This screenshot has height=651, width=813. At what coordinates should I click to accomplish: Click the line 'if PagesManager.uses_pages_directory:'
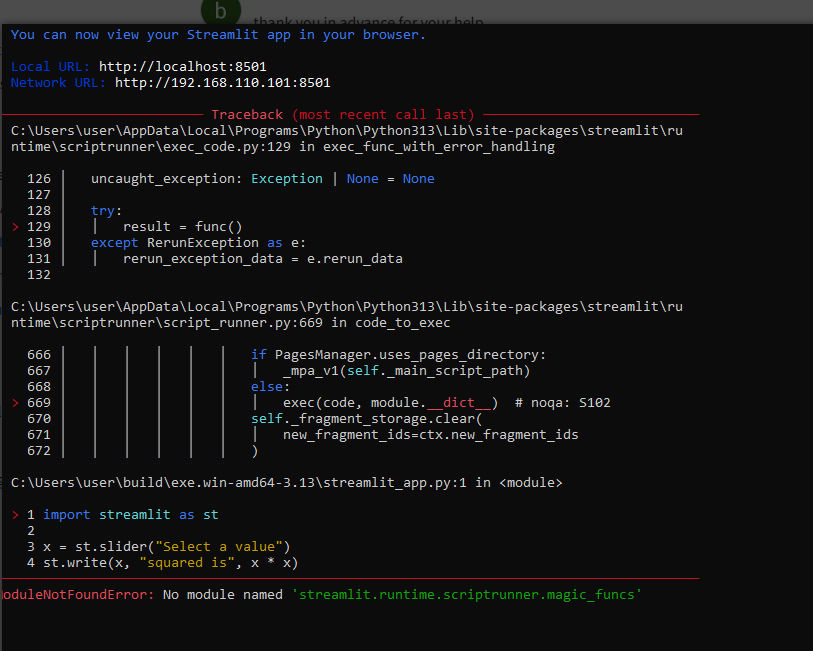point(398,355)
